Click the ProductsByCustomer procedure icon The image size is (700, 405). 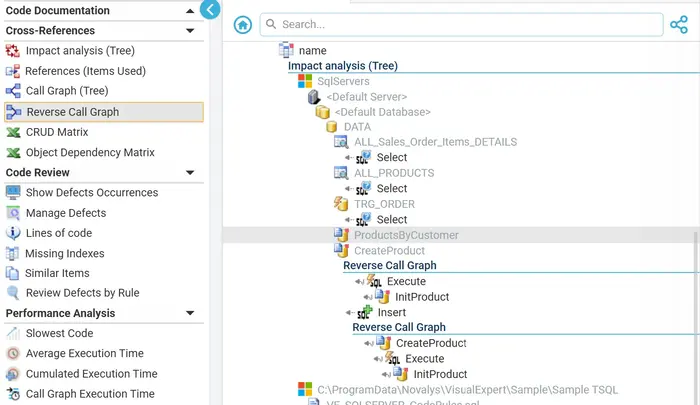coord(342,235)
